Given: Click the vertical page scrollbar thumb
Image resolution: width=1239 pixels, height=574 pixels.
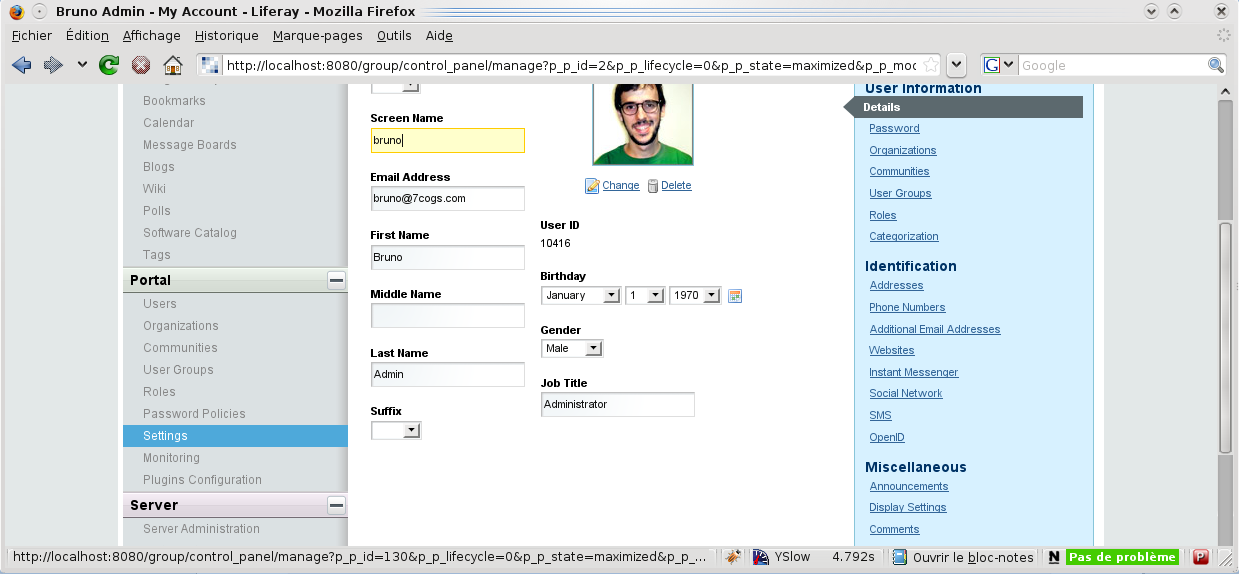Looking at the screenshot, I should point(1225,337).
